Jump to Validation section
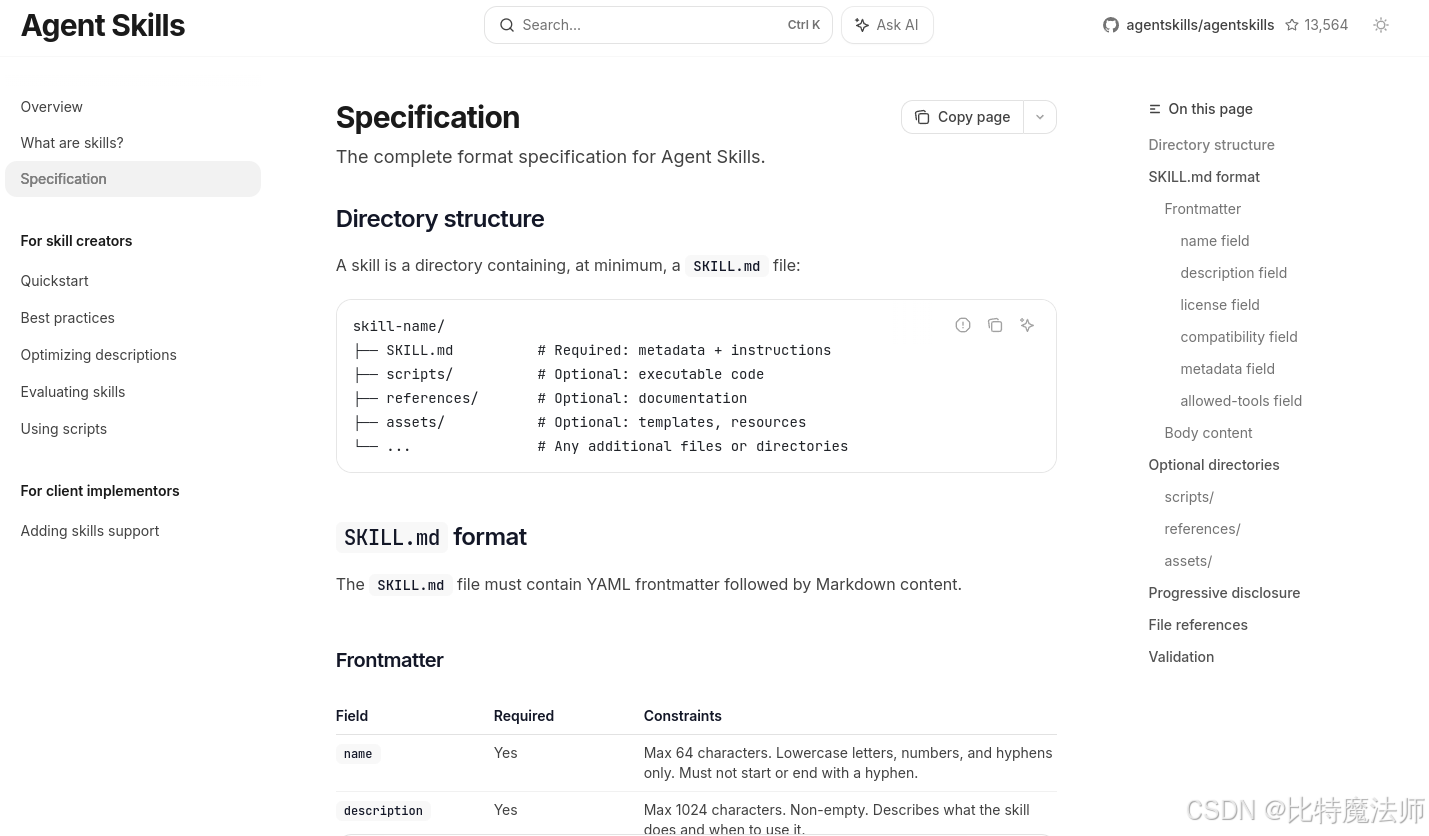 tap(1181, 657)
